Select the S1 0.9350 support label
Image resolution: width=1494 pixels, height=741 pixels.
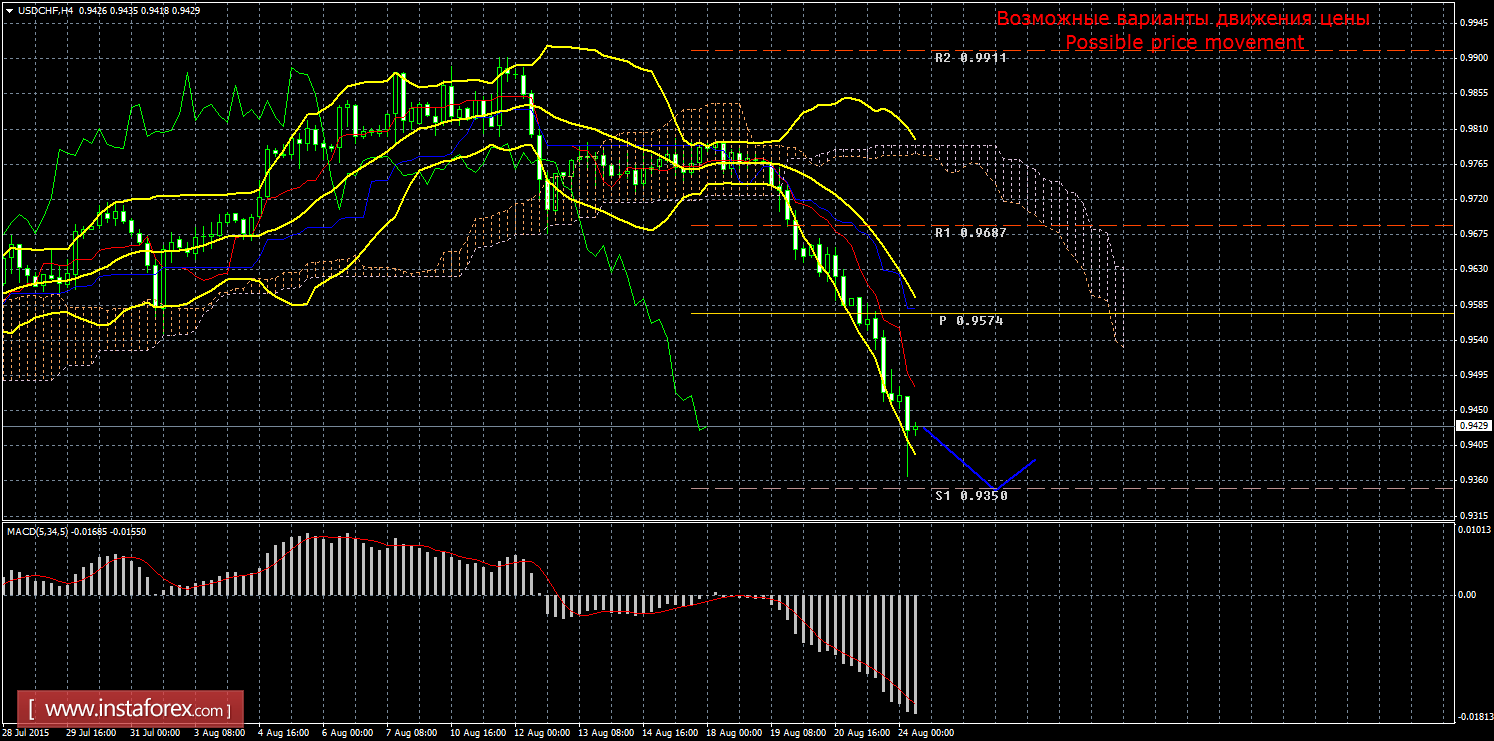(970, 495)
